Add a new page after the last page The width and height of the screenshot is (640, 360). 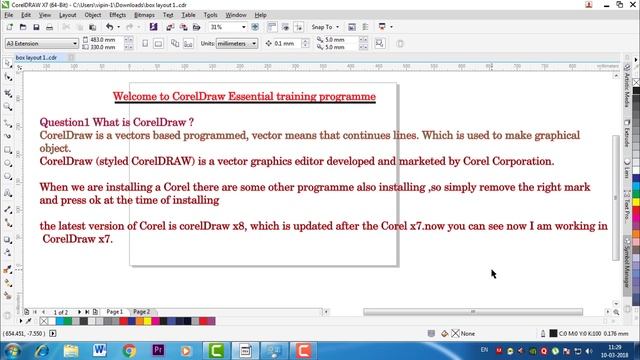(x=95, y=312)
